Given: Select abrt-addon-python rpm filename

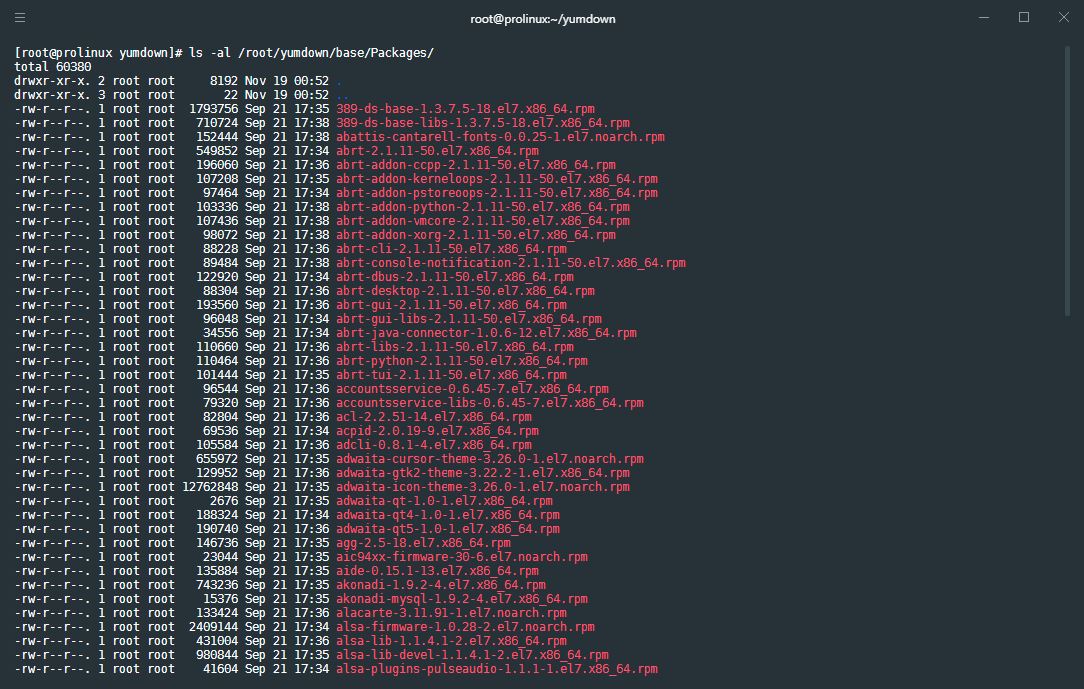Looking at the screenshot, I should [483, 207].
